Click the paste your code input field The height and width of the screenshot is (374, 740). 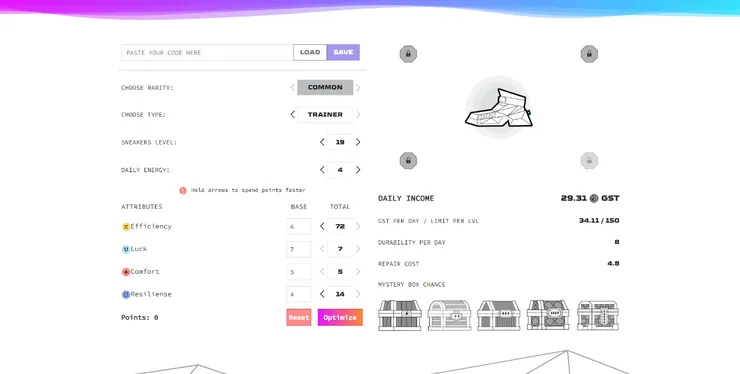tap(207, 52)
